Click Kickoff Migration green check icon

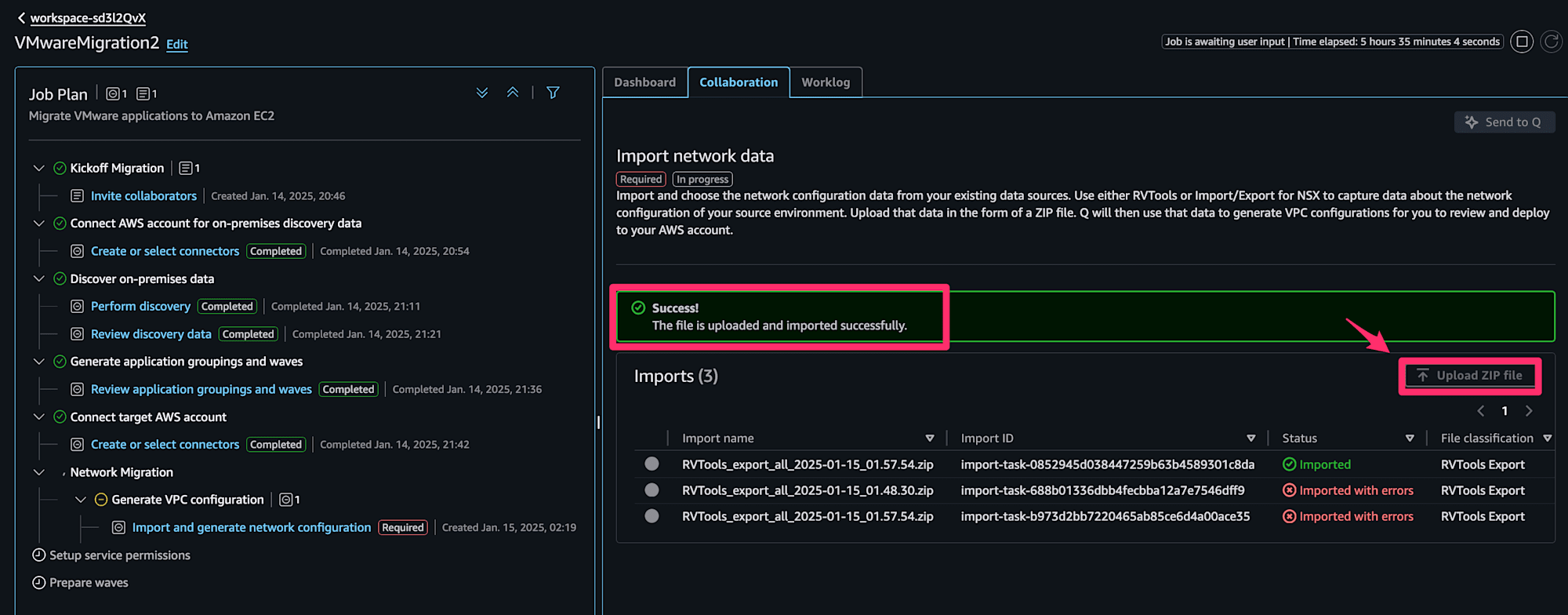click(60, 168)
